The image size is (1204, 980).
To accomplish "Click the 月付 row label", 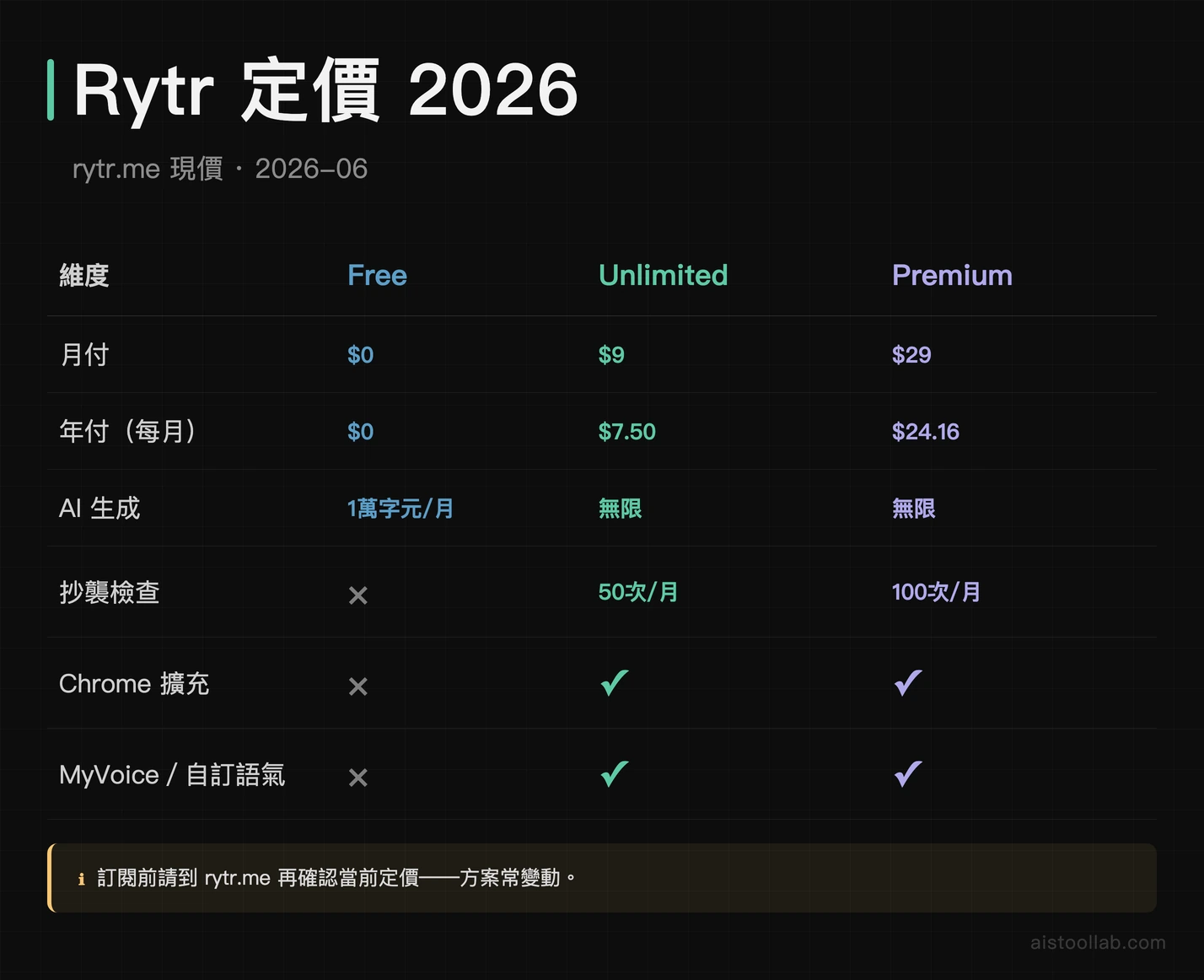I will click(x=84, y=354).
